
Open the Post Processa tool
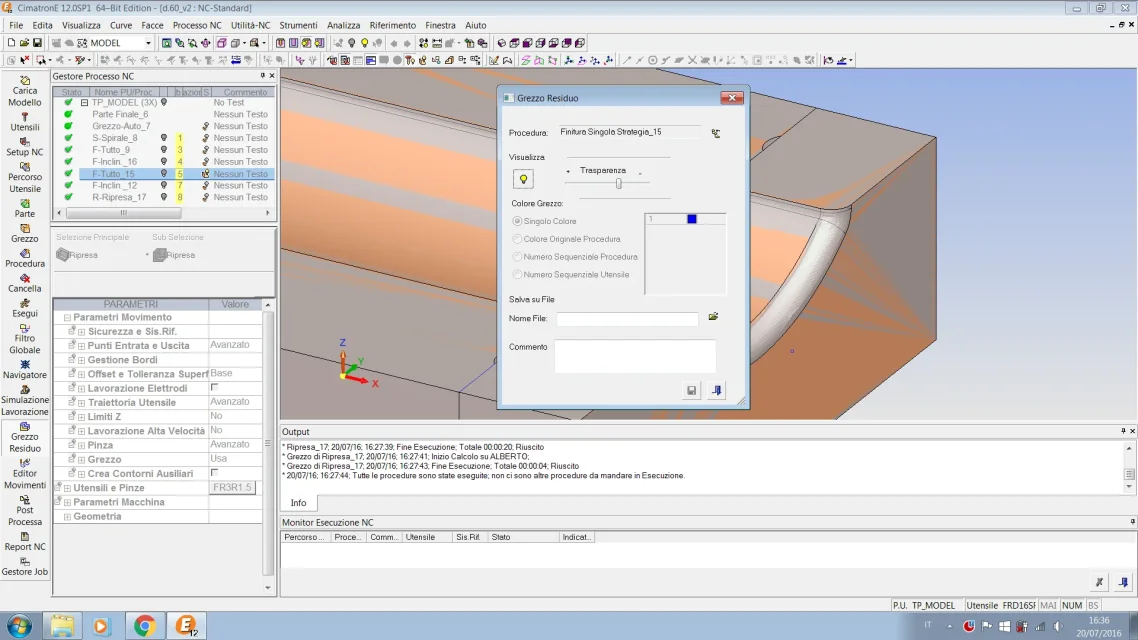[25, 509]
